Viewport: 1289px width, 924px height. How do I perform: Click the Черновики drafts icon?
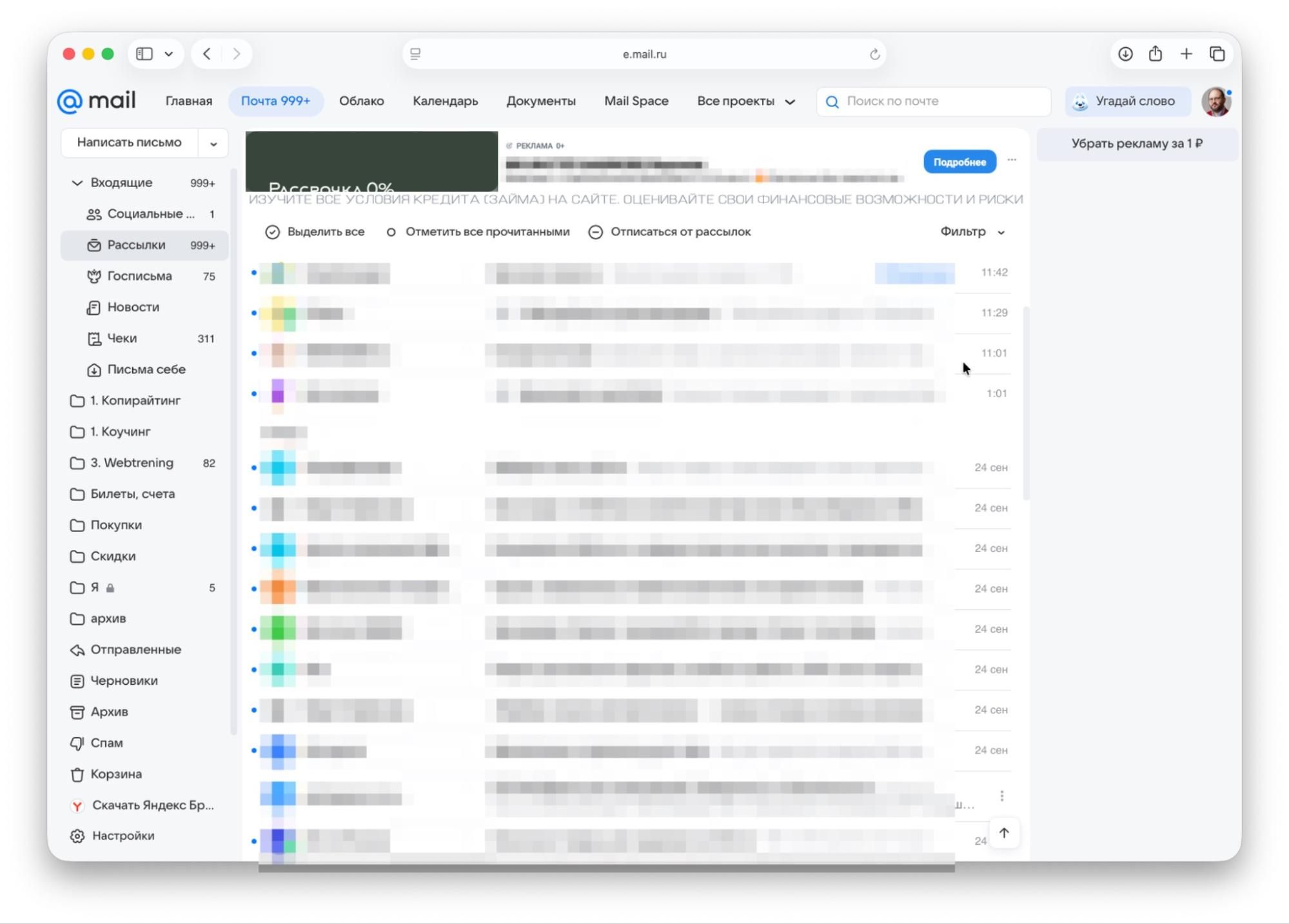pos(77,681)
